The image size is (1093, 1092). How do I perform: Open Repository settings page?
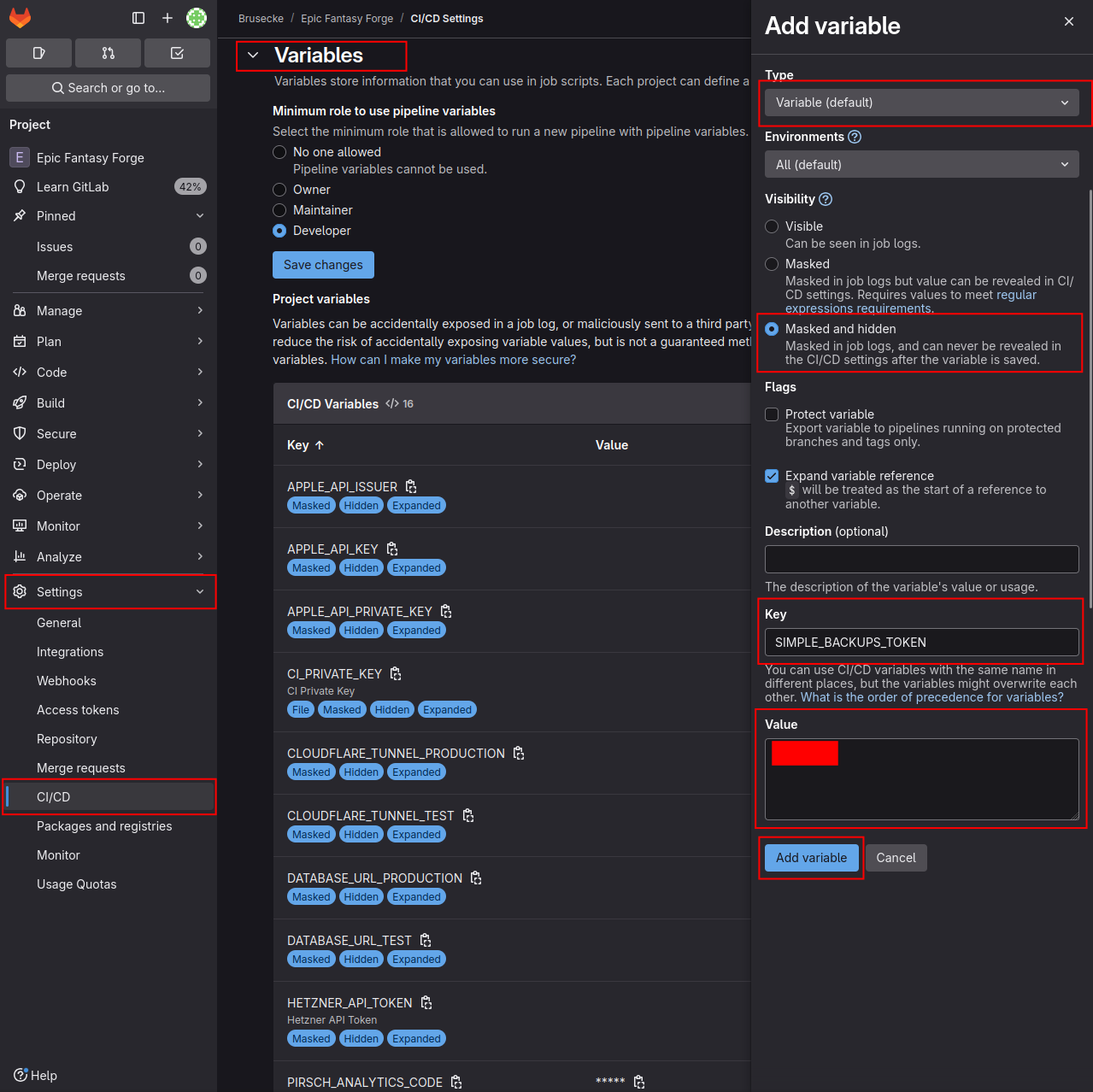point(109,739)
